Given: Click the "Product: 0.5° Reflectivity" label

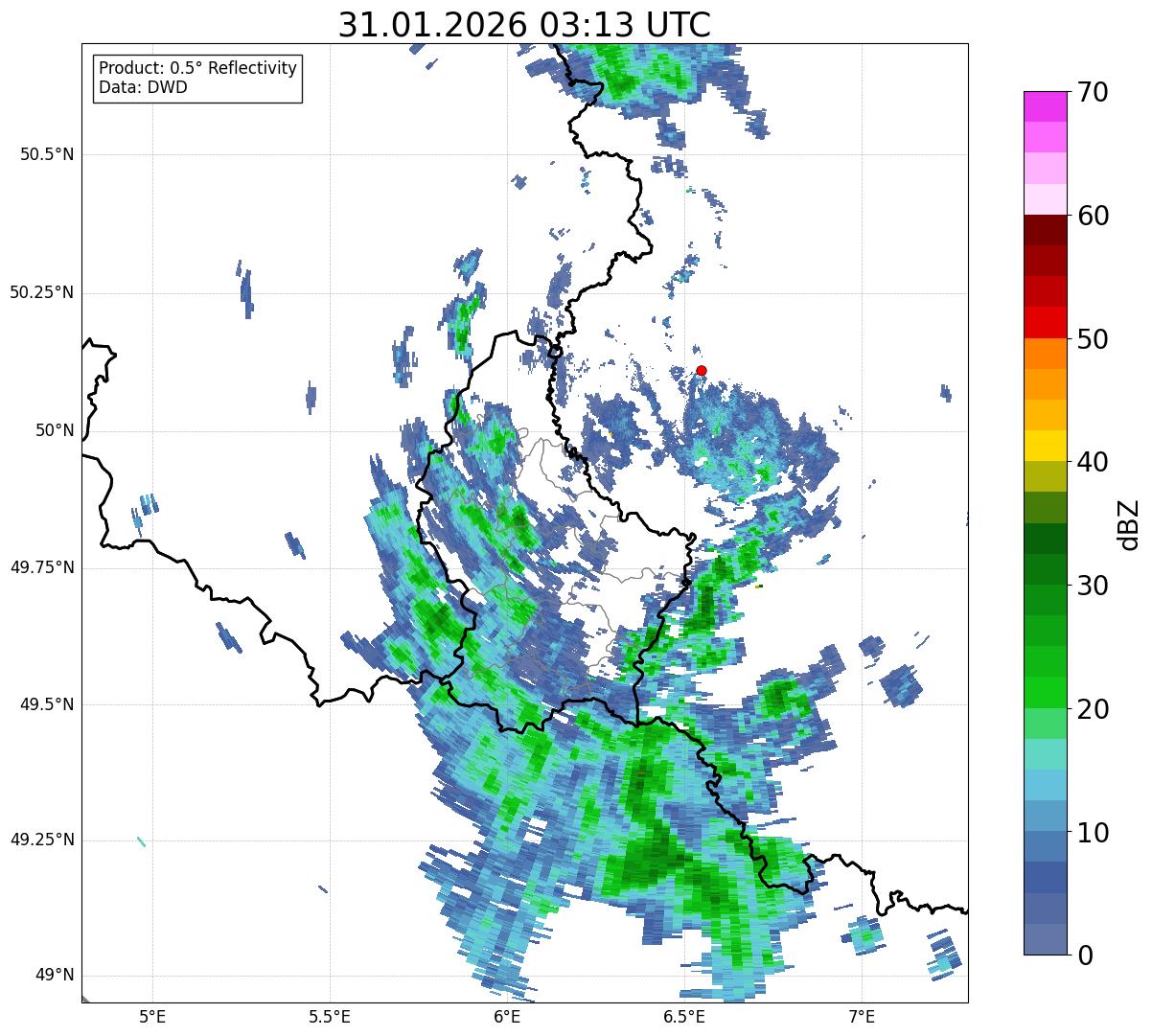Looking at the screenshot, I should tap(197, 69).
